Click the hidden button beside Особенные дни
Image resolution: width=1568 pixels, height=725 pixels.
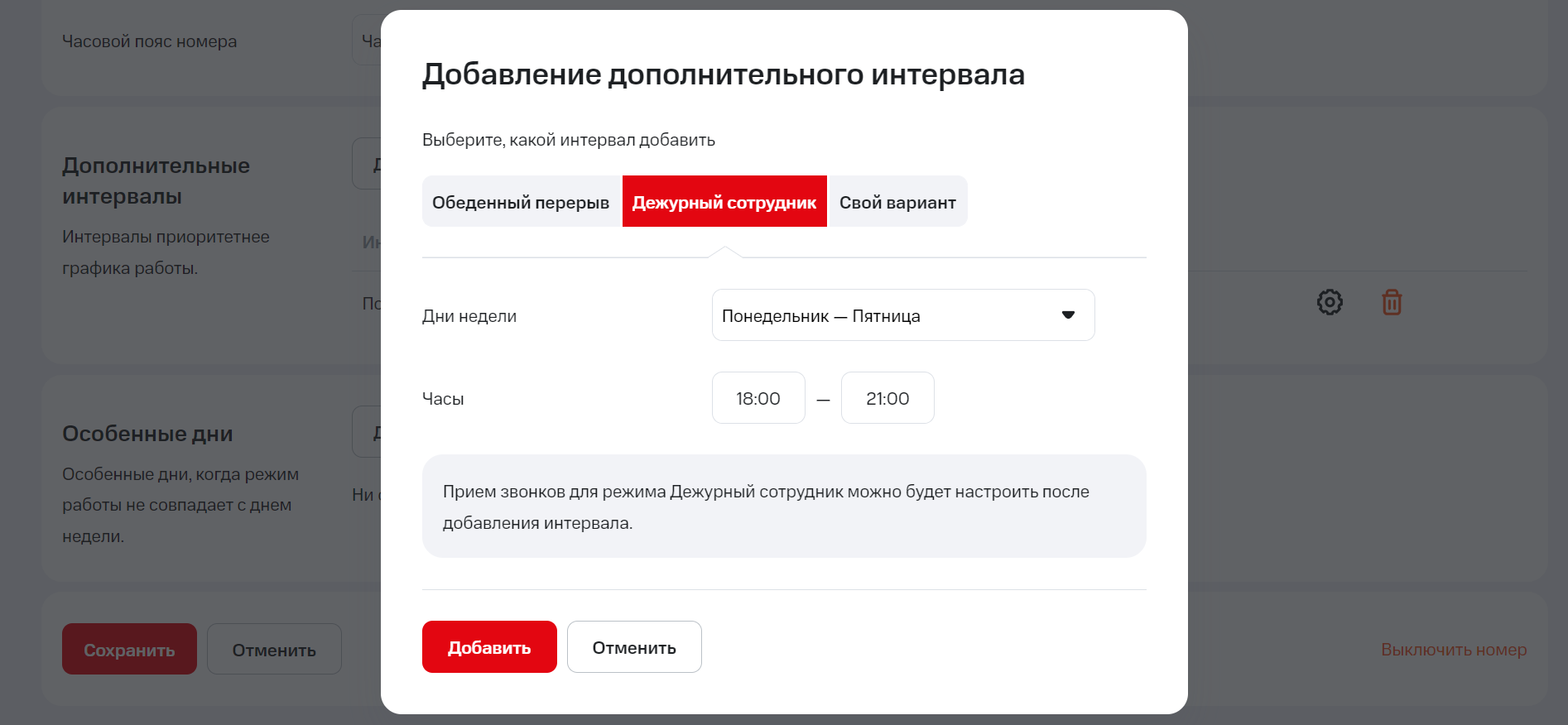coord(367,432)
